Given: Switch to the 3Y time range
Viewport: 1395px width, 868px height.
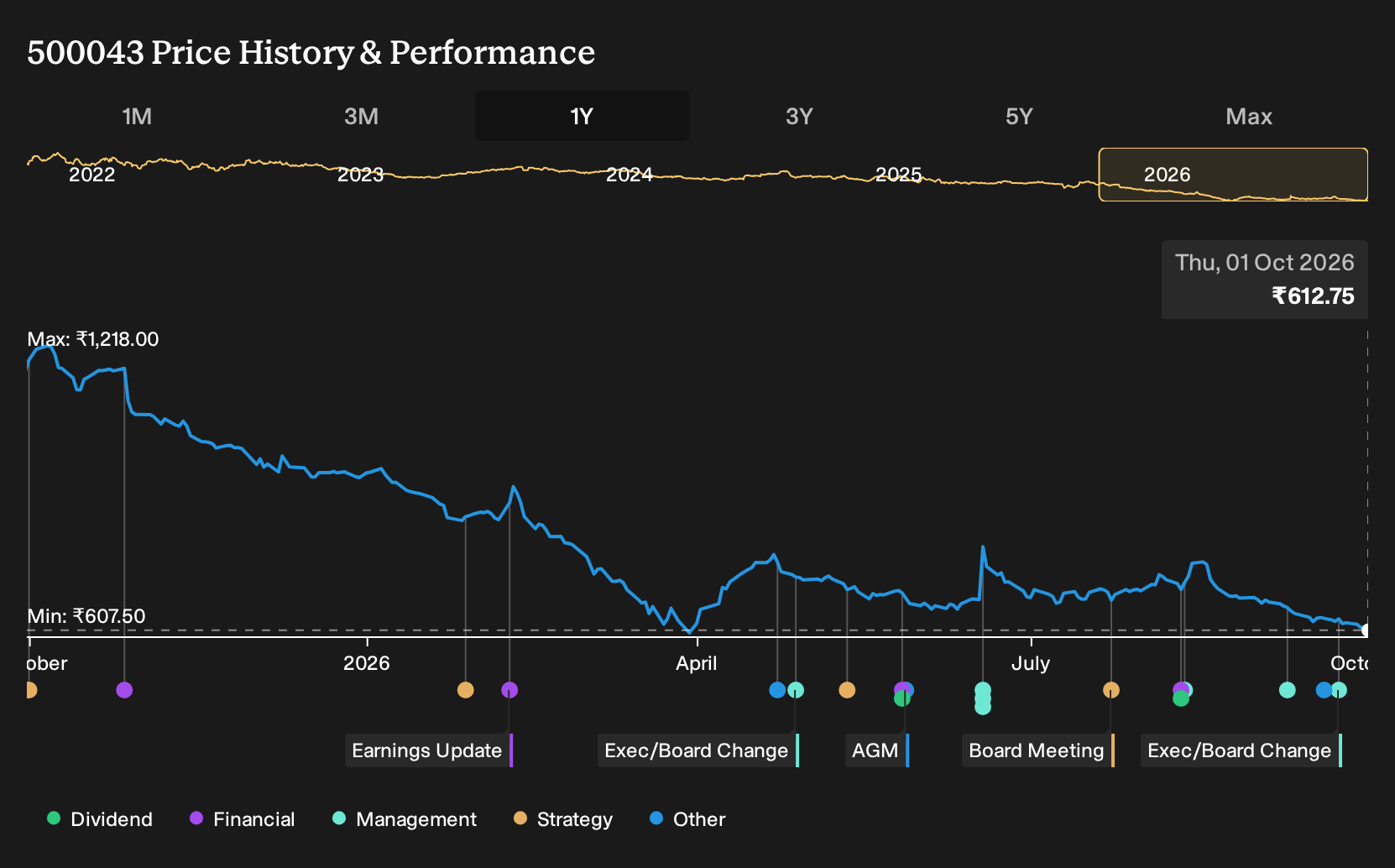Looking at the screenshot, I should point(799,116).
